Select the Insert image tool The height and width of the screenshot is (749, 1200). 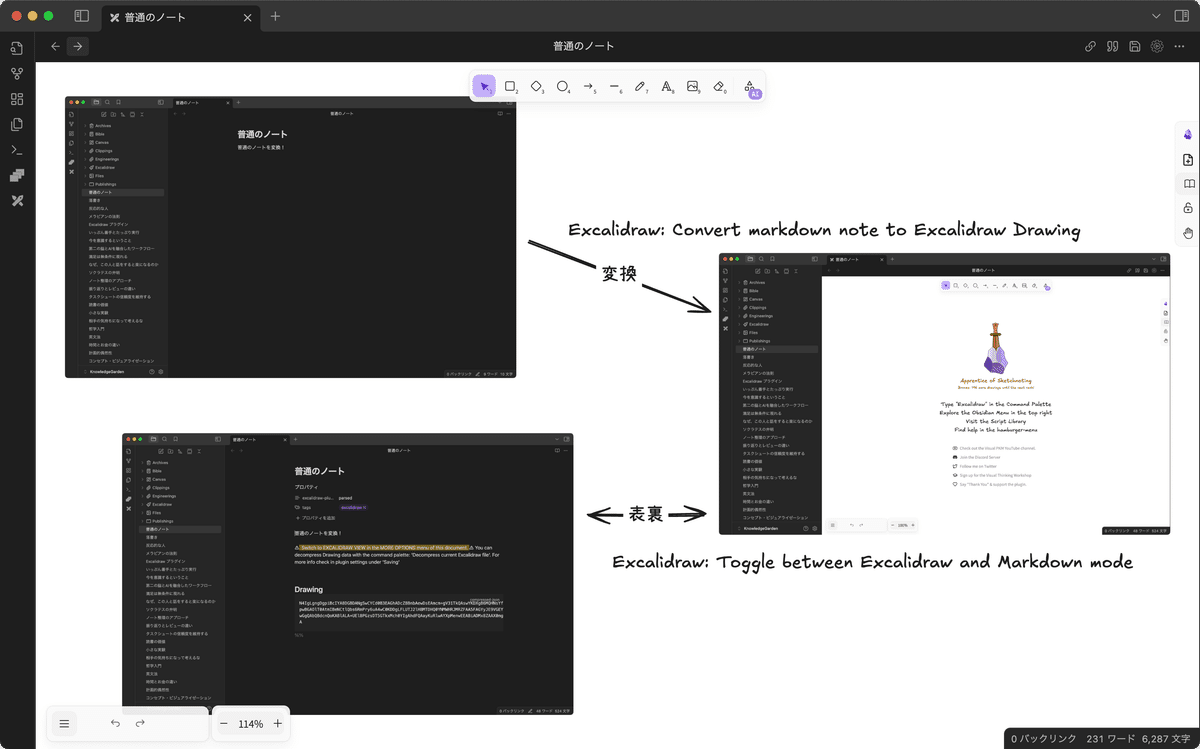point(693,87)
